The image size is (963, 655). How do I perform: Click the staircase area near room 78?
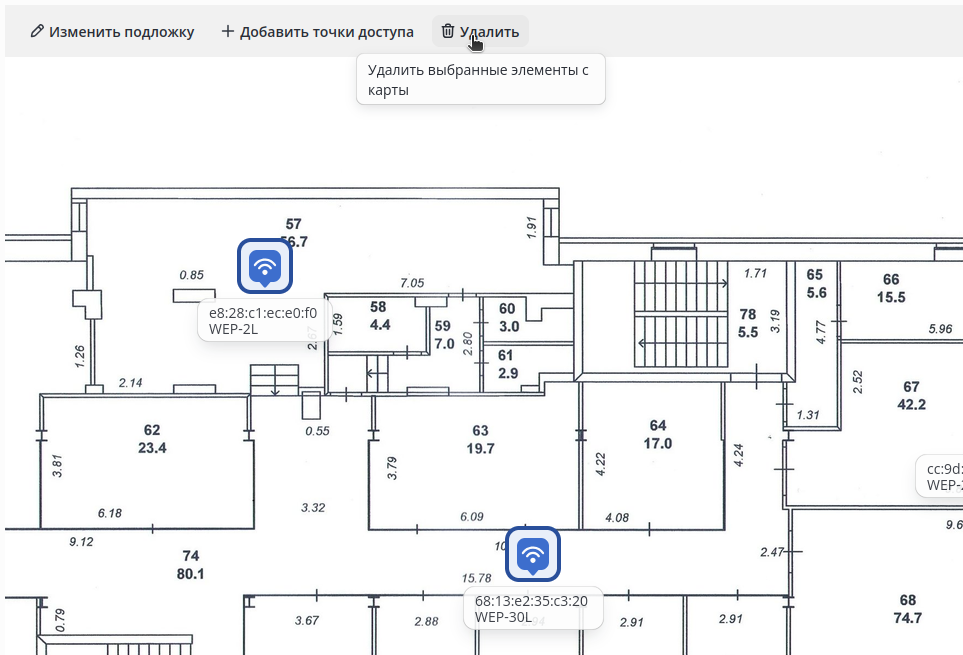pos(680,314)
